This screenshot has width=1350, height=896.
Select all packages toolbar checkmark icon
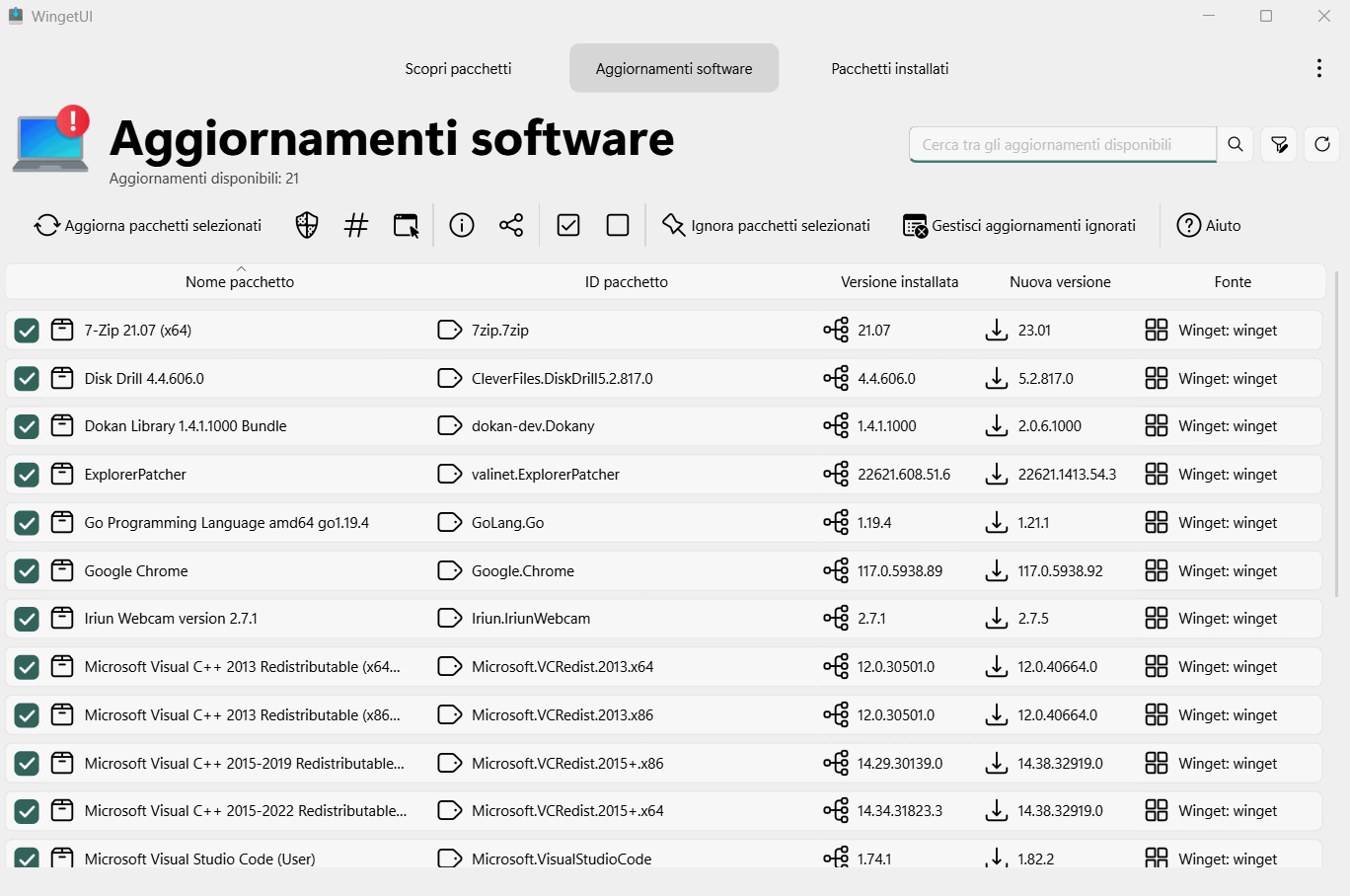click(568, 225)
